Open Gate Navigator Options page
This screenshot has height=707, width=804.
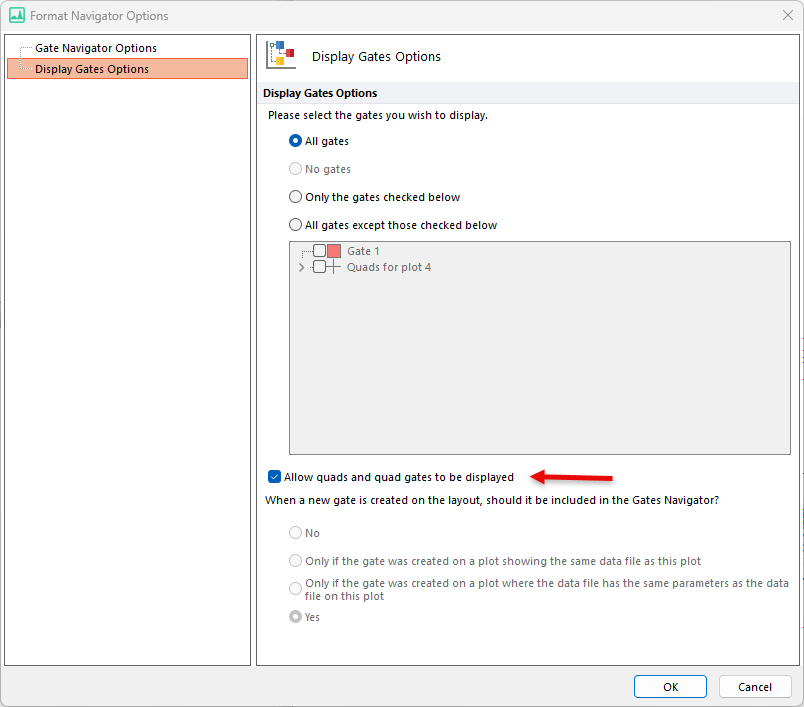96,48
